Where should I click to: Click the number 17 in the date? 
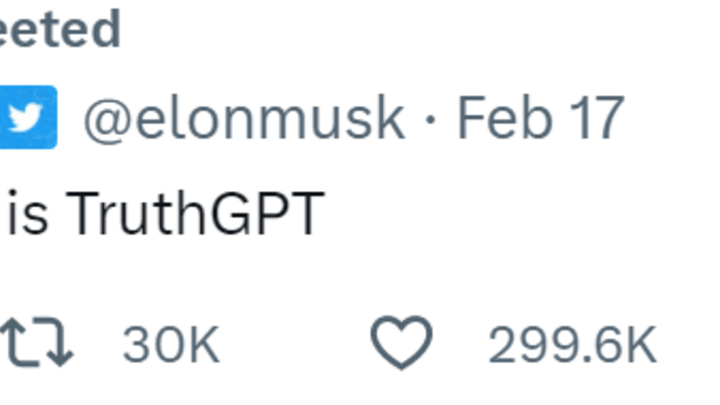tap(597, 117)
